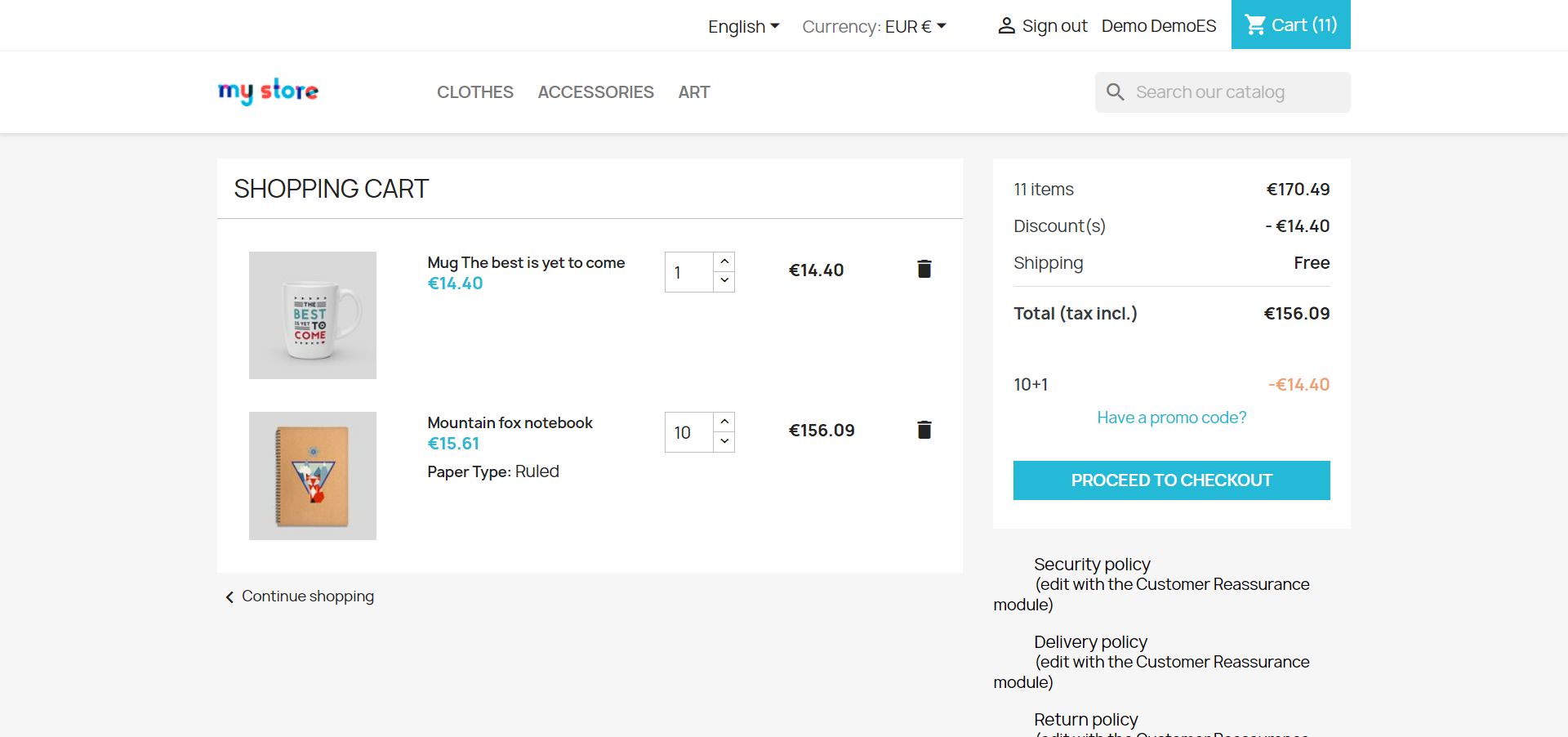Browse the Art category
The height and width of the screenshot is (737, 1568).
click(x=694, y=92)
